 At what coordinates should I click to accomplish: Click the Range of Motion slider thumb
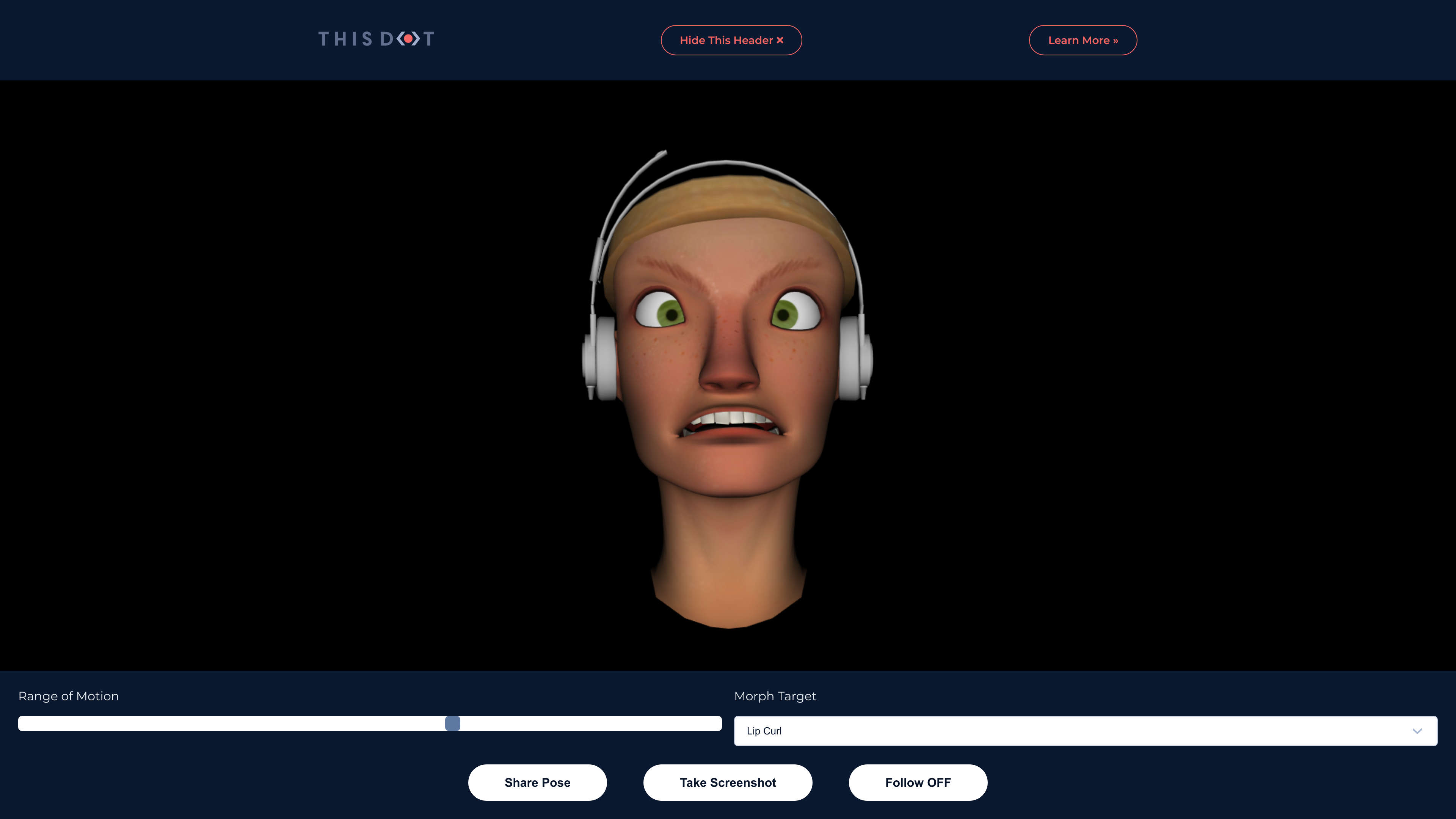(x=453, y=723)
